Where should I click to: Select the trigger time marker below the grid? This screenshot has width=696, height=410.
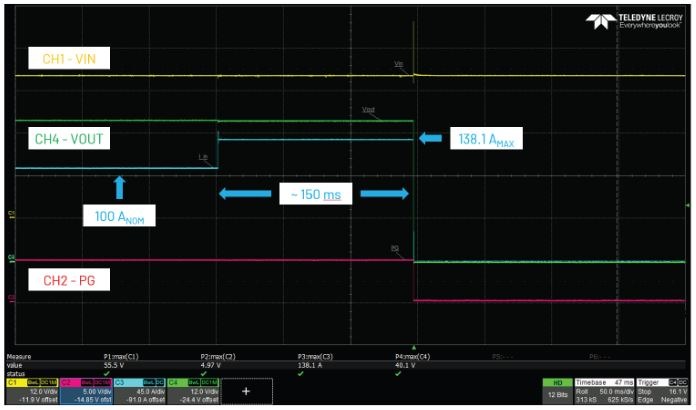[x=414, y=347]
